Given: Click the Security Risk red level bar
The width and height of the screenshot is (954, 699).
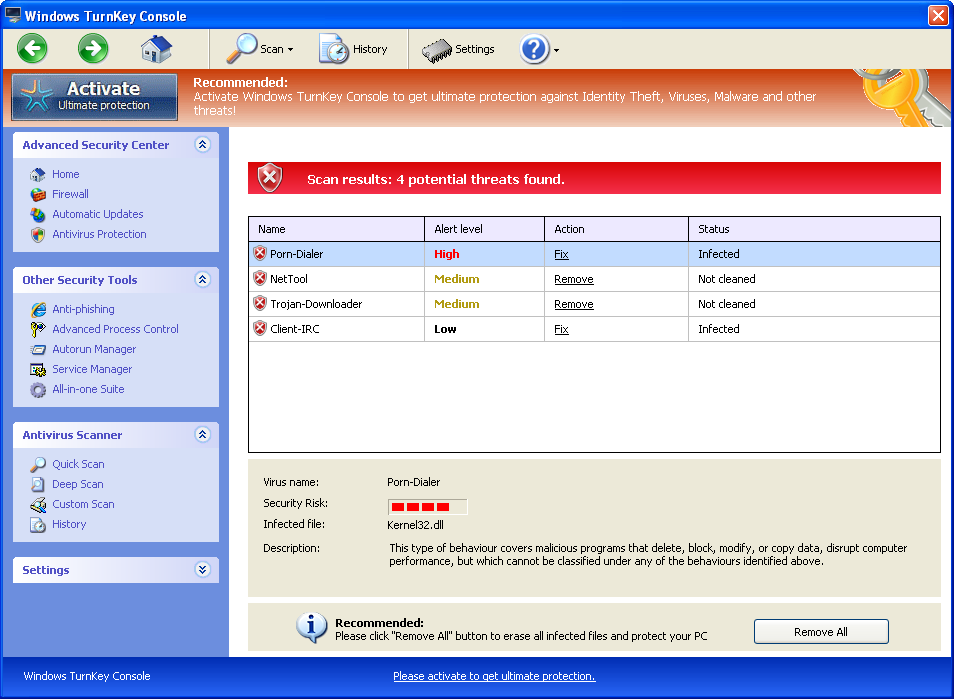Looking at the screenshot, I should (x=427, y=507).
